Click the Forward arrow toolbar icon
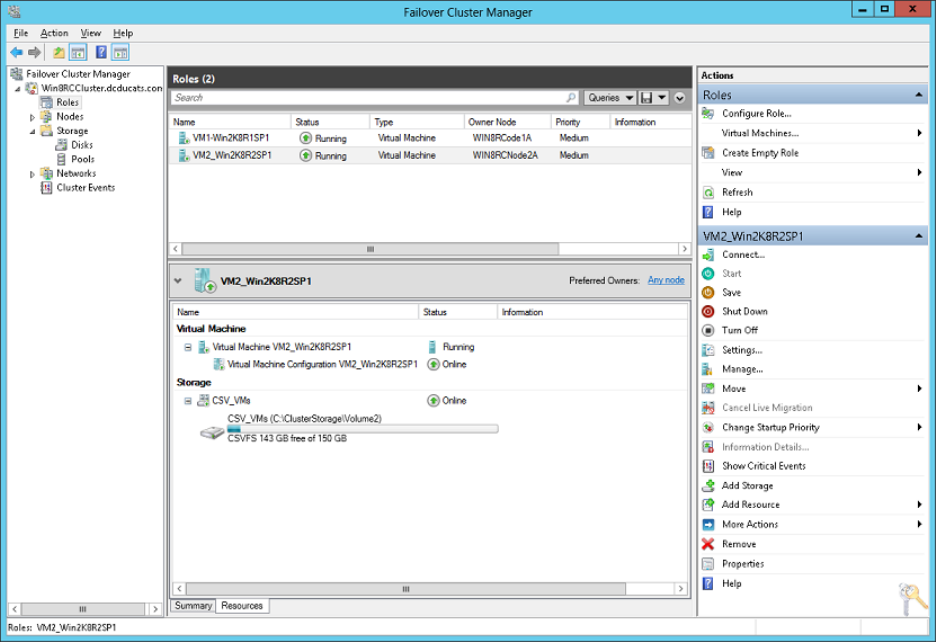Screen dimensions: 936x642 point(35,53)
